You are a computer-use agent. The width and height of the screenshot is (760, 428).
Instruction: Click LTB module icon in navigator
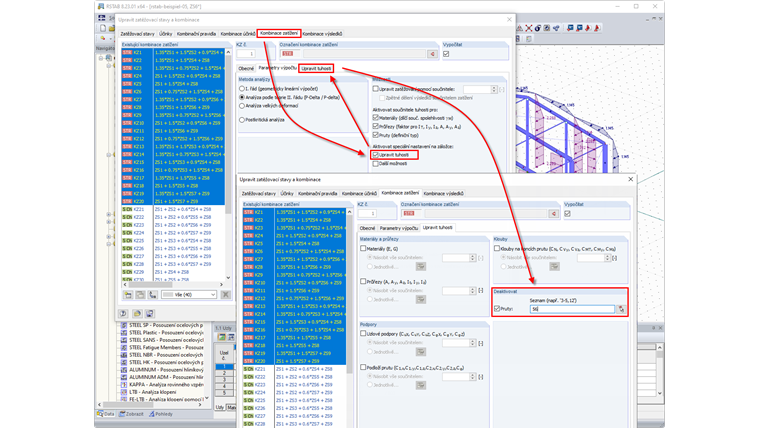124,392
